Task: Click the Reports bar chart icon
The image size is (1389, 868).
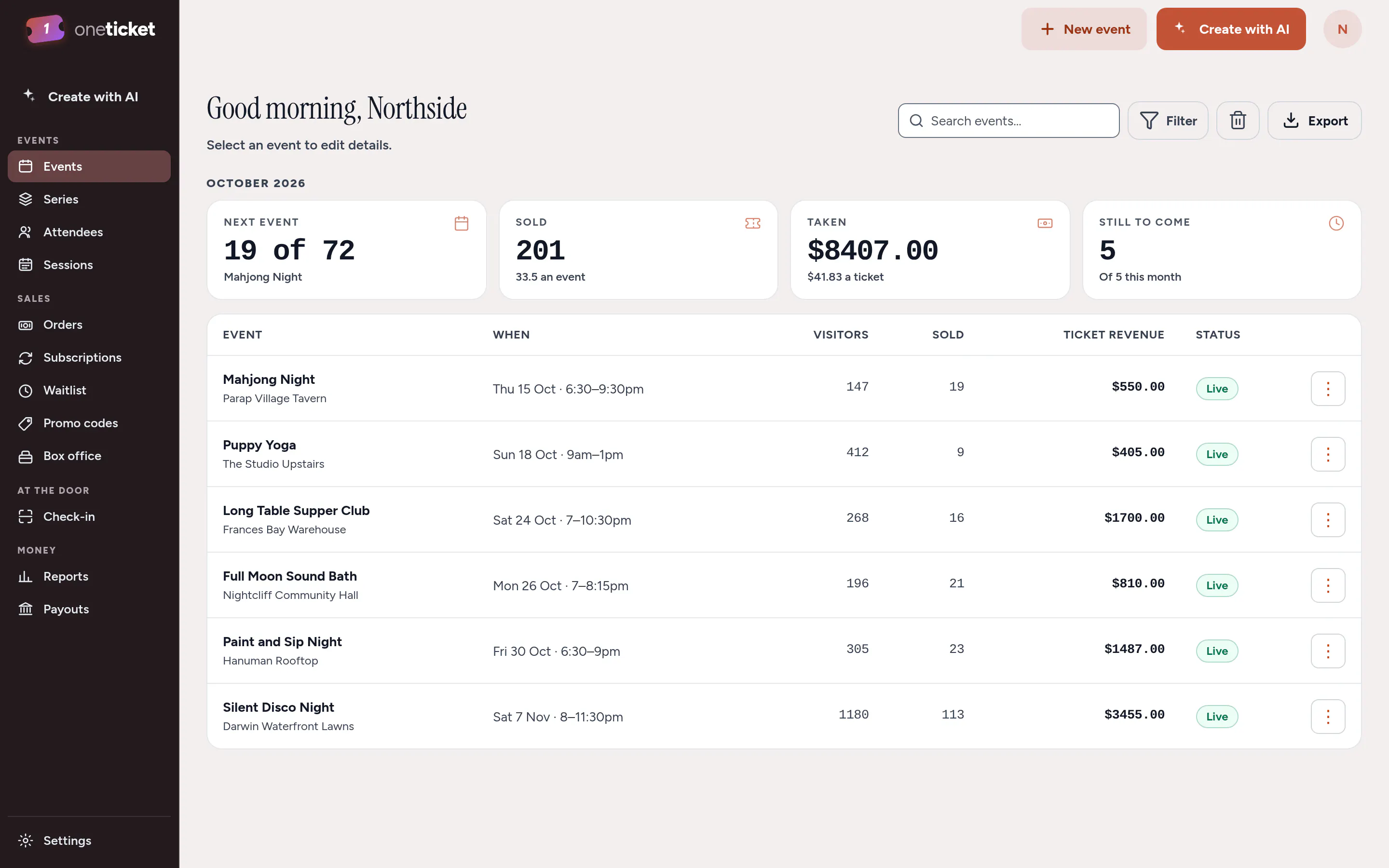Action: (x=25, y=576)
